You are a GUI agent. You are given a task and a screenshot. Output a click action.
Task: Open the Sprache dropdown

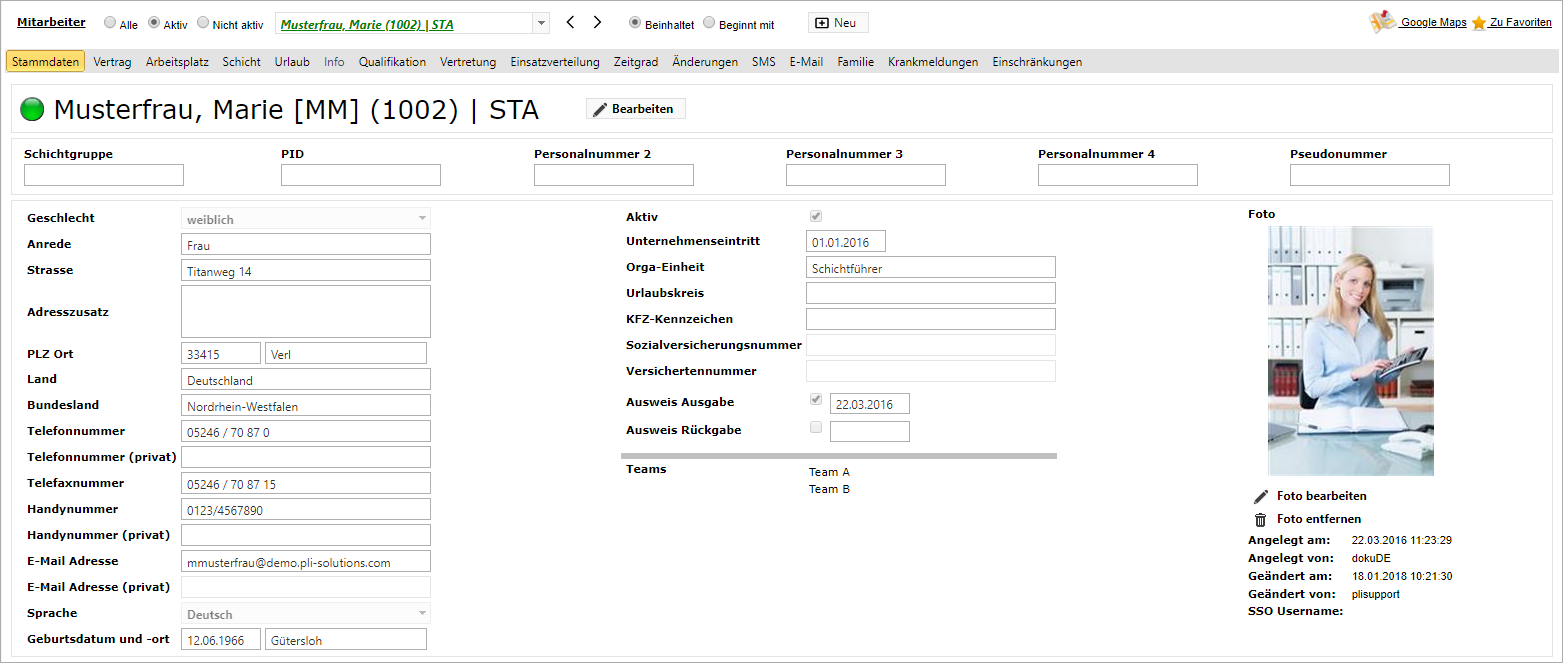coord(422,613)
